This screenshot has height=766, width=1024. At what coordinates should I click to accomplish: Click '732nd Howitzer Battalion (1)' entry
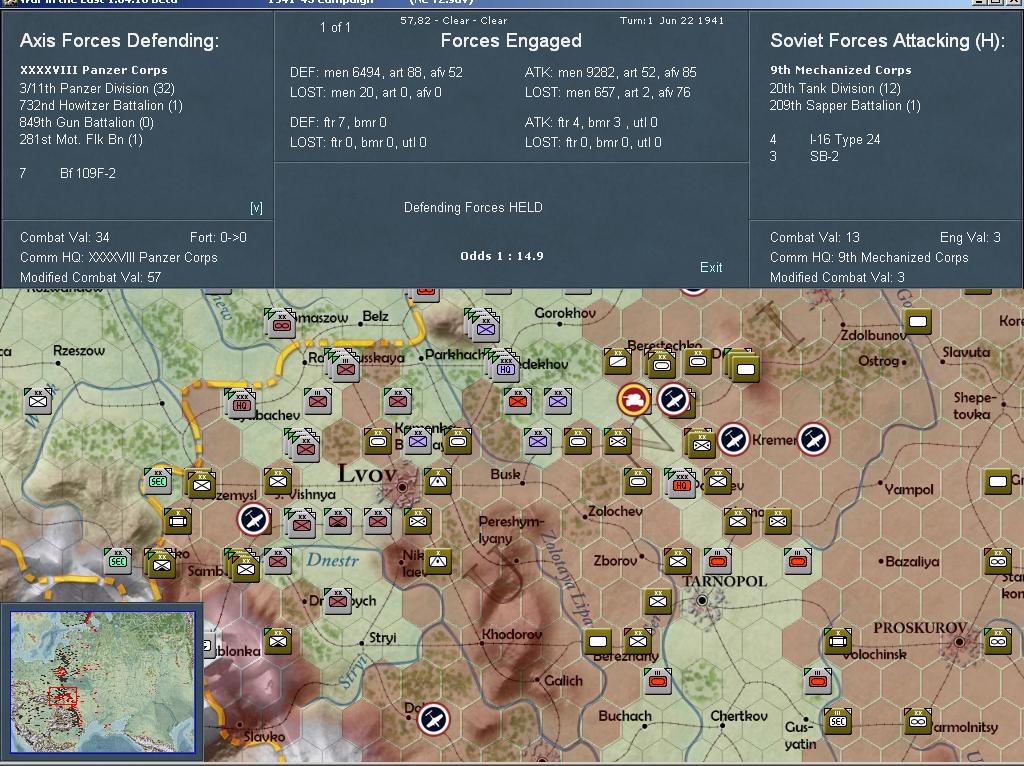coord(101,105)
